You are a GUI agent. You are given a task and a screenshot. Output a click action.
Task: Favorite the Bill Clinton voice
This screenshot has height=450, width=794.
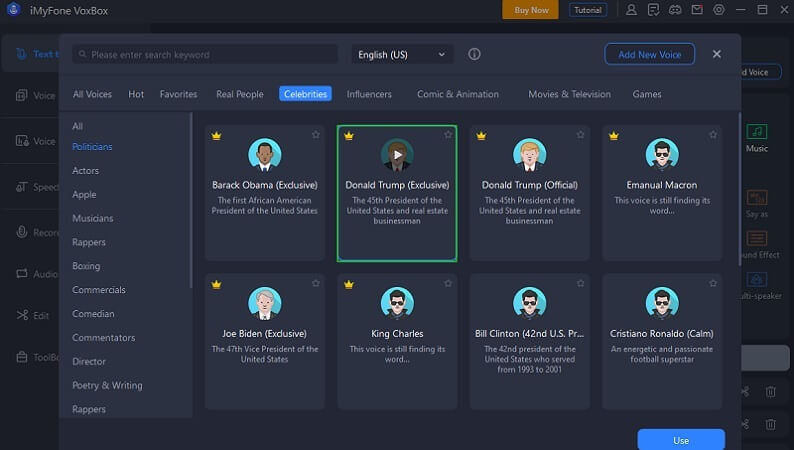pos(580,283)
